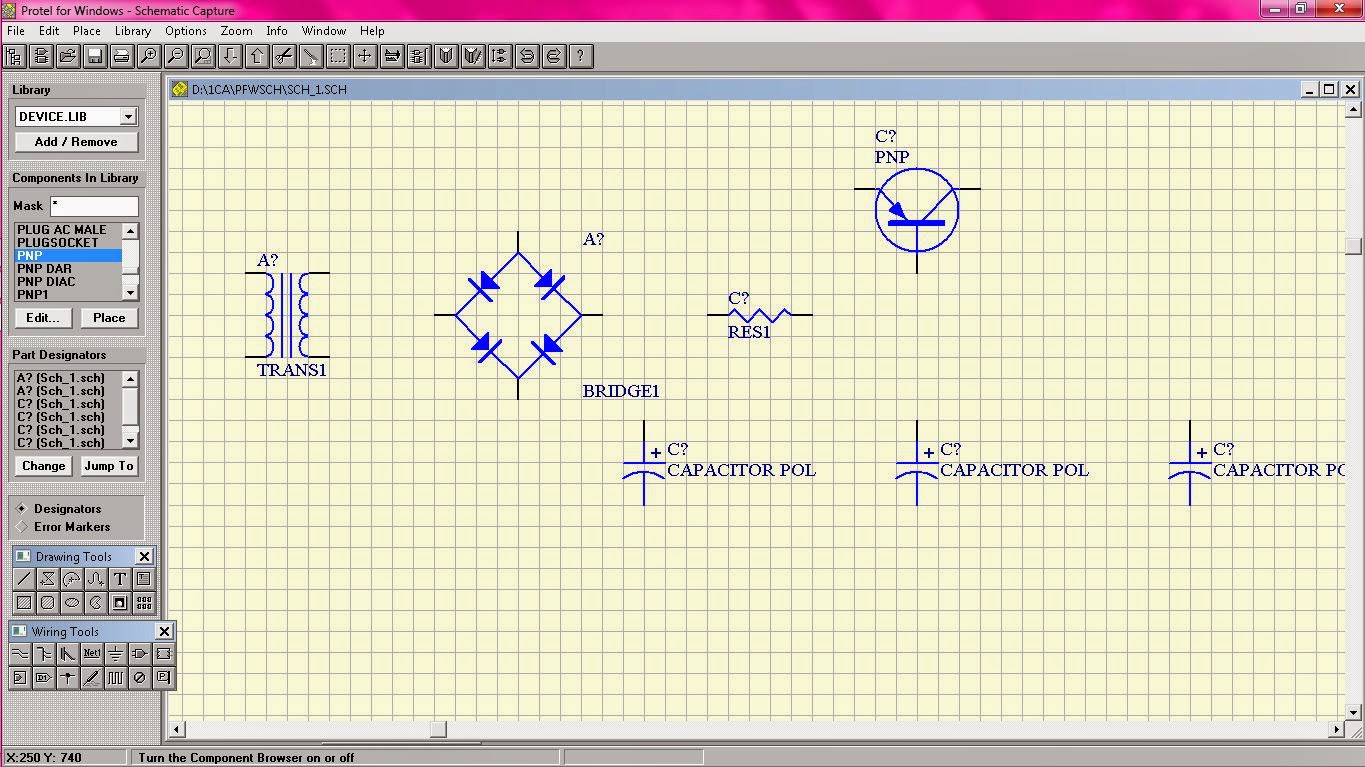Select the array paste grid tool

pyautogui.click(x=144, y=602)
